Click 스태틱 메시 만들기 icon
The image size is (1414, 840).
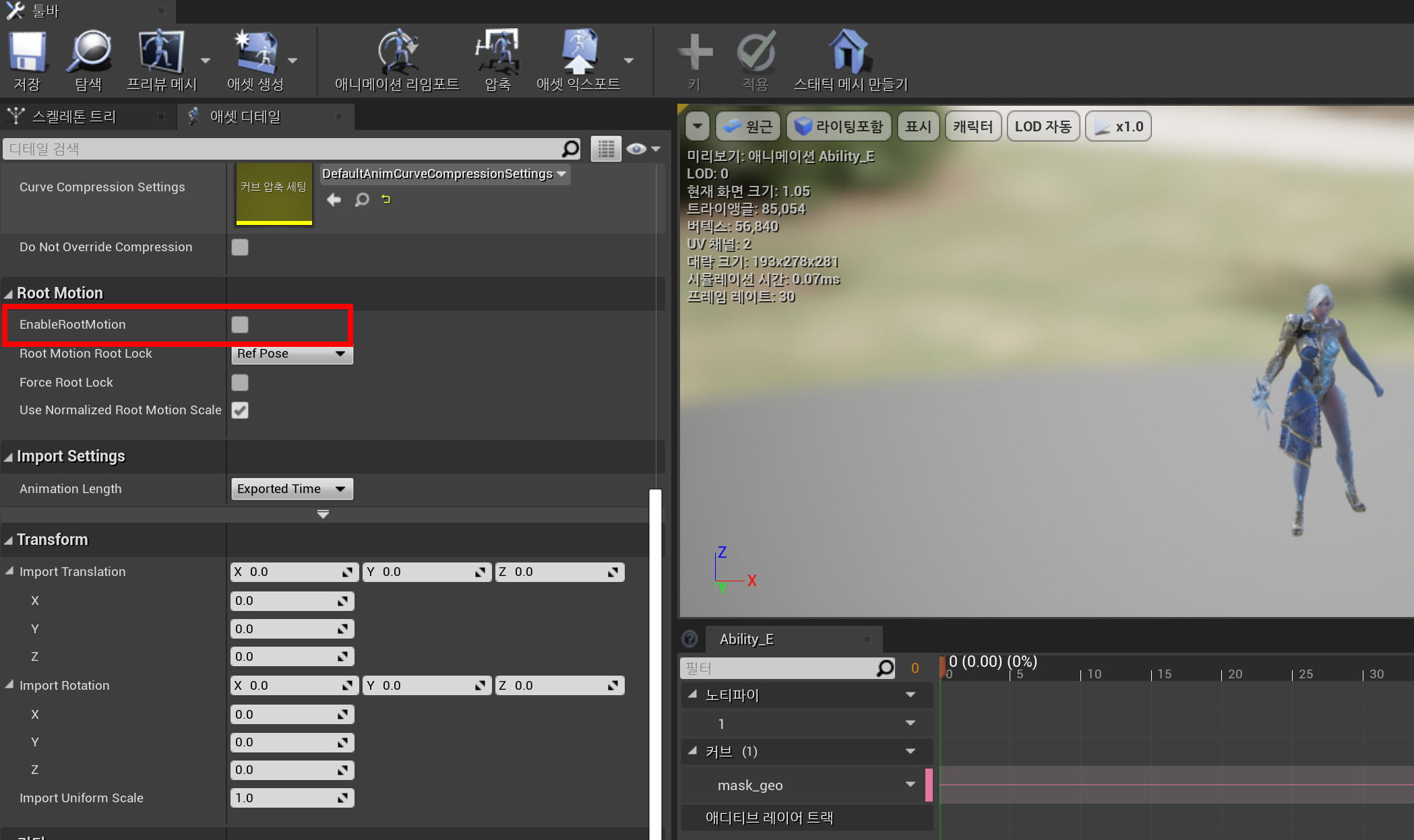coord(849,52)
